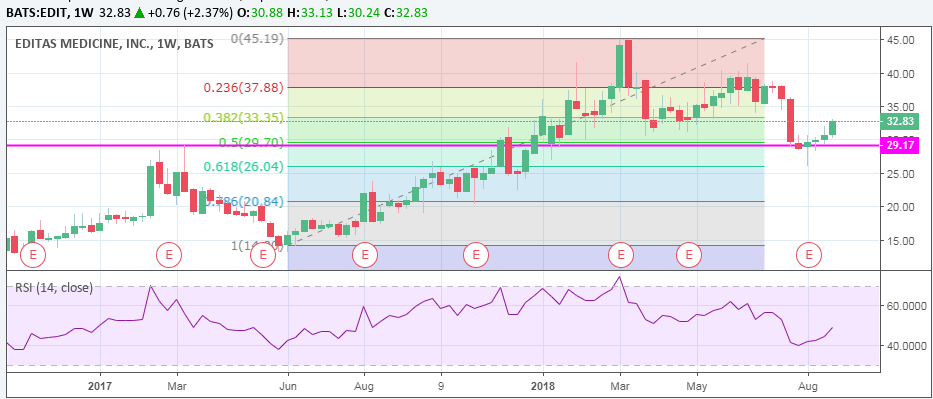
Task: Click the green 32.83 current price label
Action: click(x=901, y=121)
